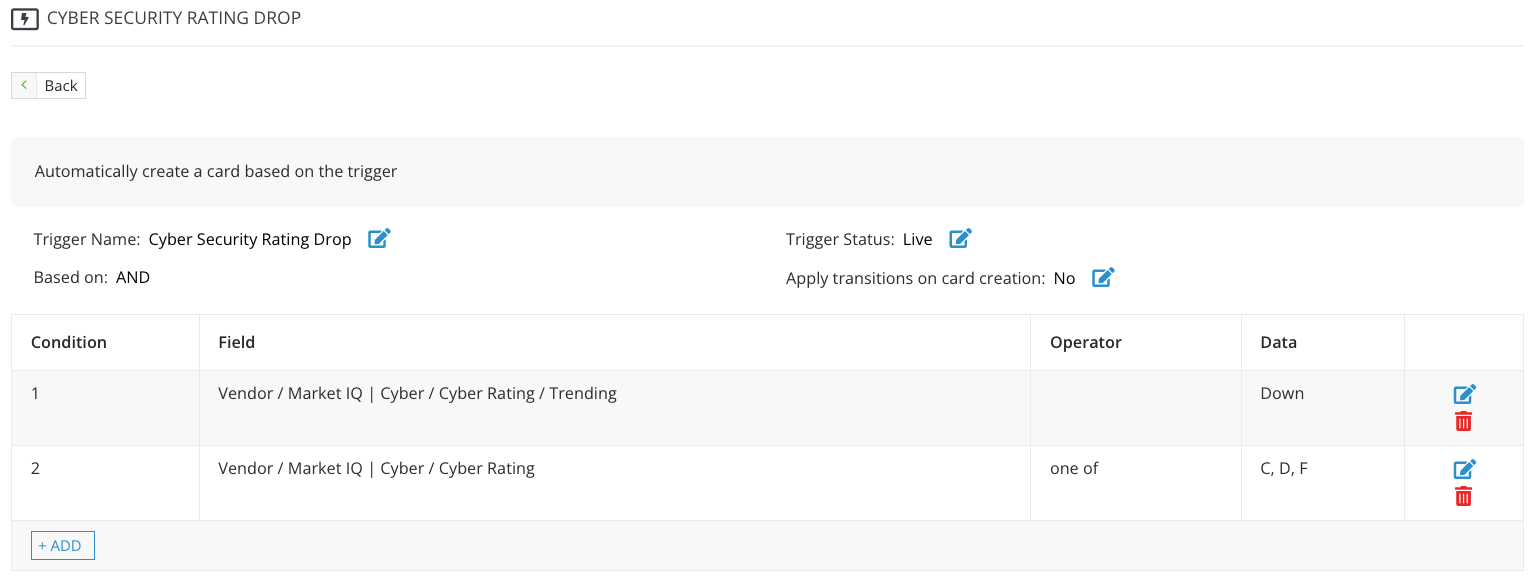This screenshot has width=1536, height=588.
Task: Click the No value for card transitions
Action: click(x=1064, y=277)
